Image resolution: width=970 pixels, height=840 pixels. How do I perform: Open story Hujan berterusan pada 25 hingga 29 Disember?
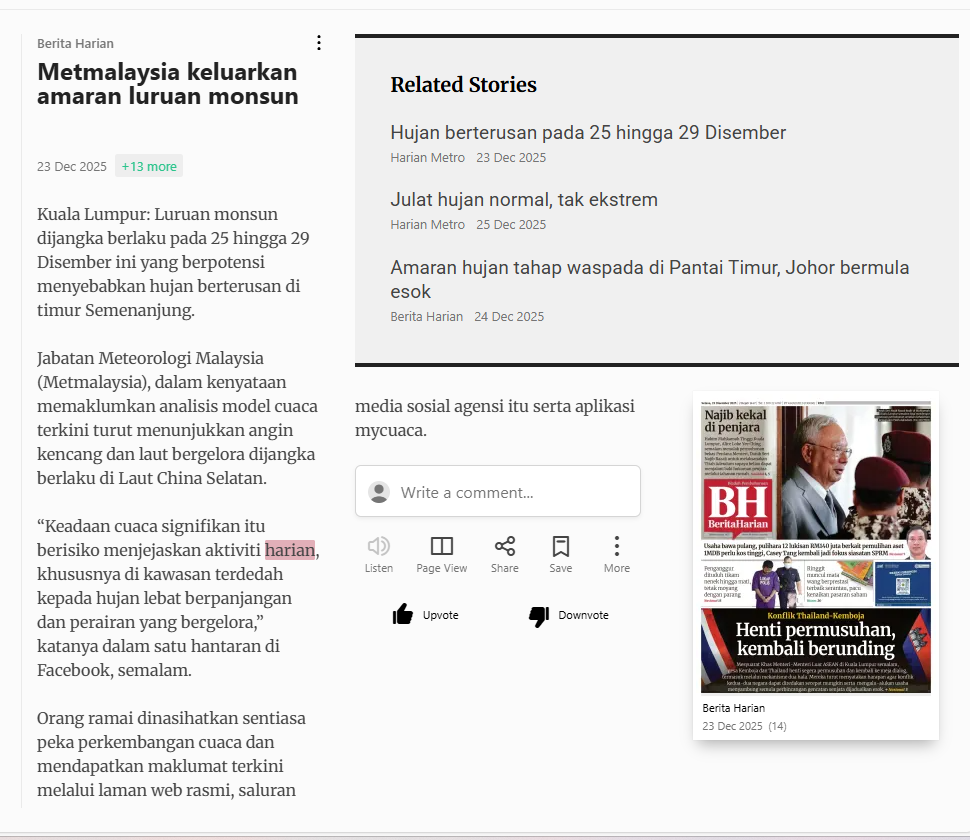coord(588,133)
